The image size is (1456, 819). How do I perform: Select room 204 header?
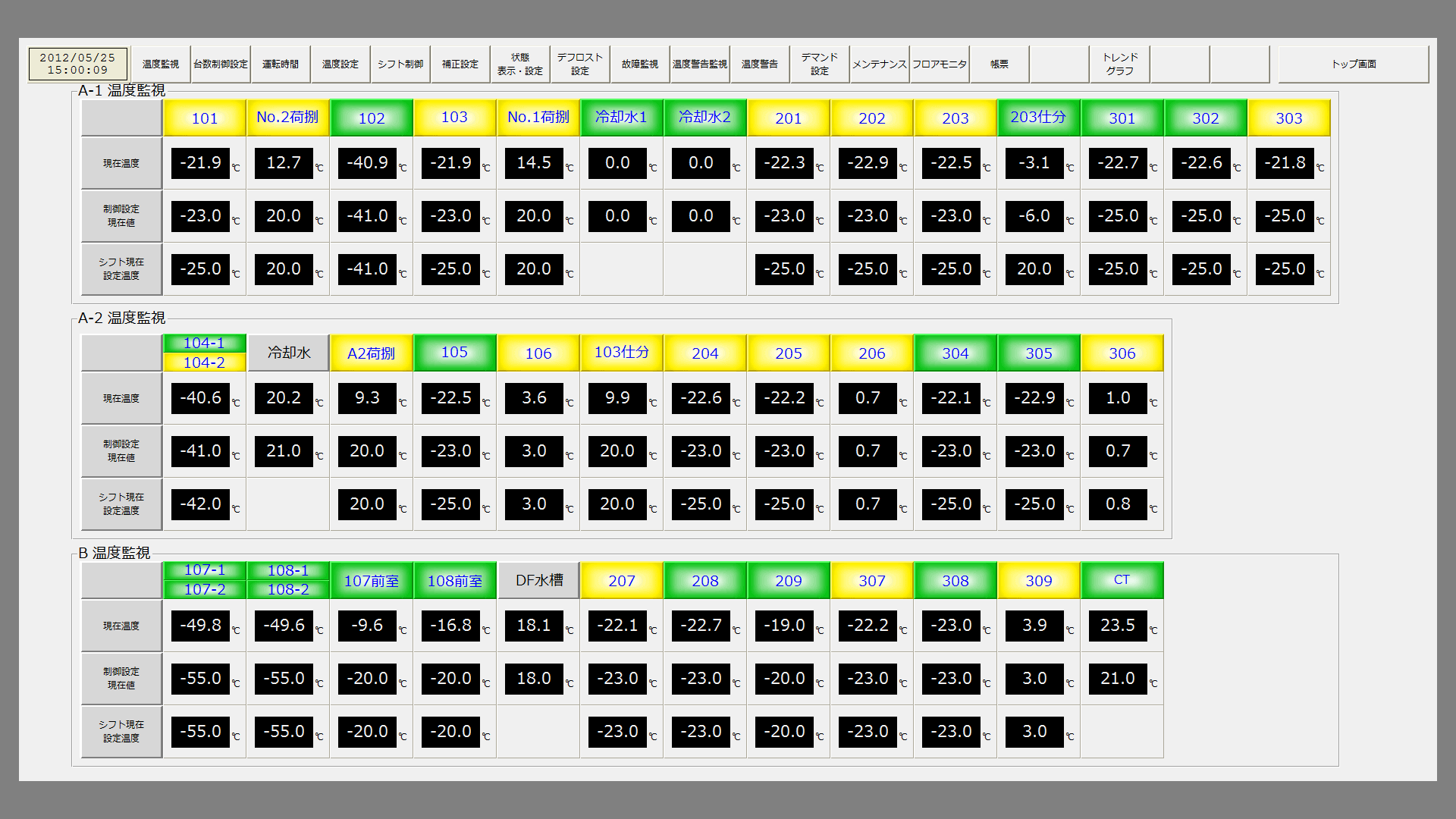[x=705, y=353]
